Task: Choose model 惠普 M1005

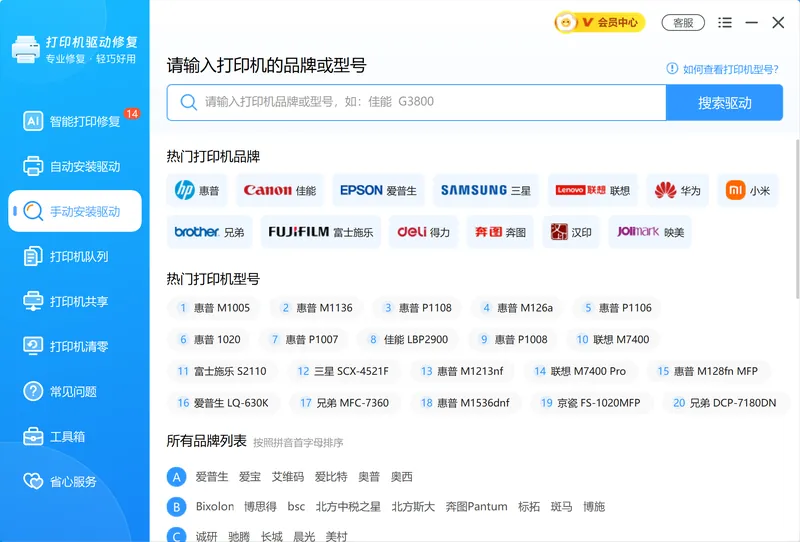Action: tap(213, 308)
